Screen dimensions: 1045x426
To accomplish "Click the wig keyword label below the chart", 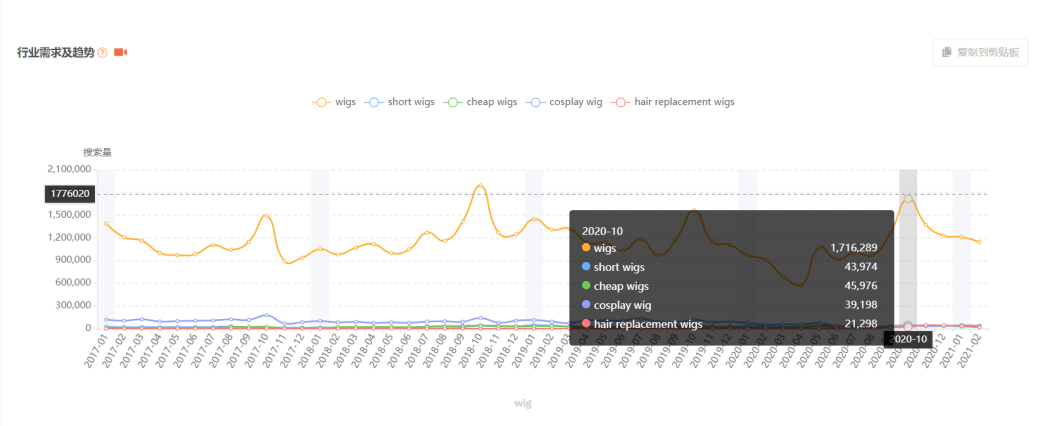I will pos(522,403).
